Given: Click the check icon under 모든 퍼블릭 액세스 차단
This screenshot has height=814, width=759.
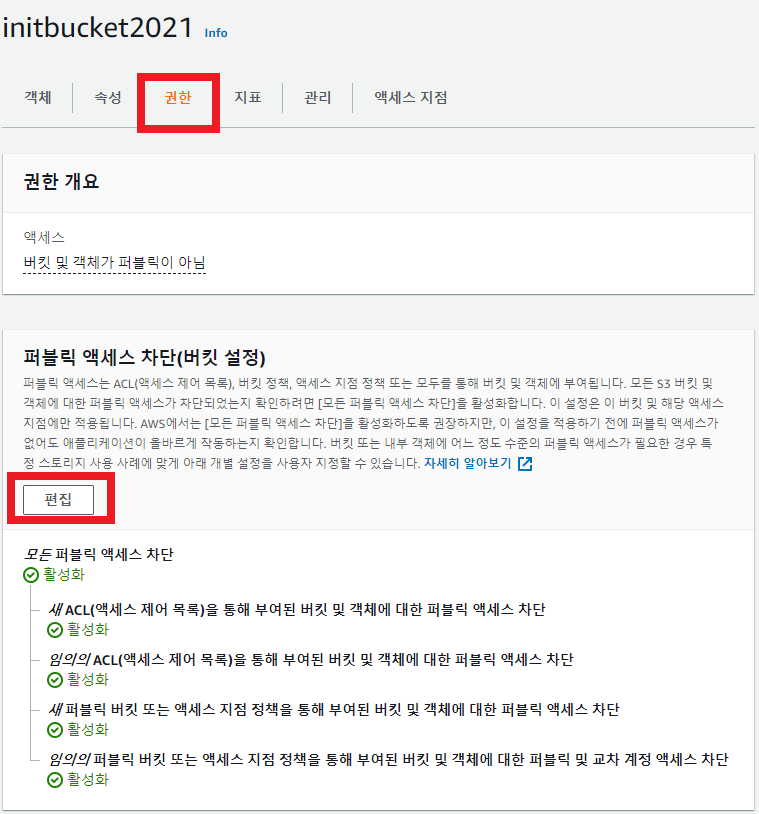Looking at the screenshot, I should pos(31,575).
